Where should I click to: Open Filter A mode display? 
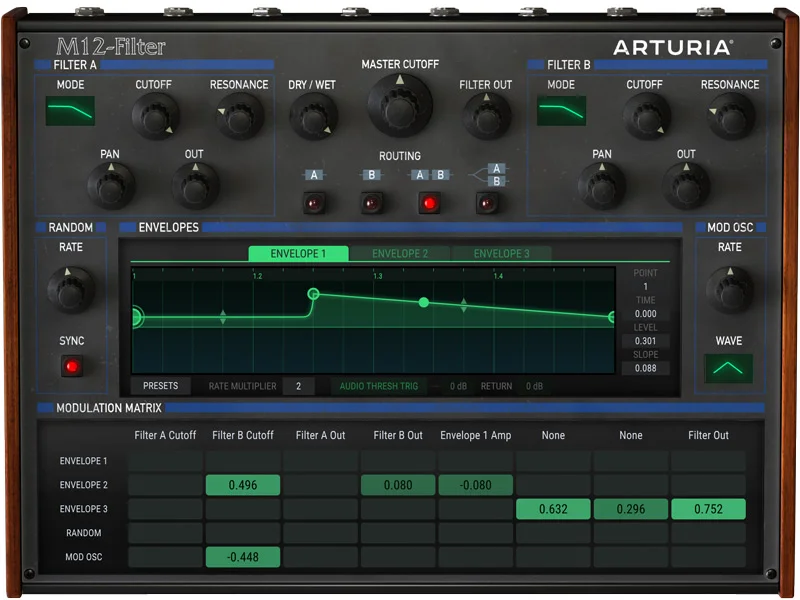(x=70, y=111)
